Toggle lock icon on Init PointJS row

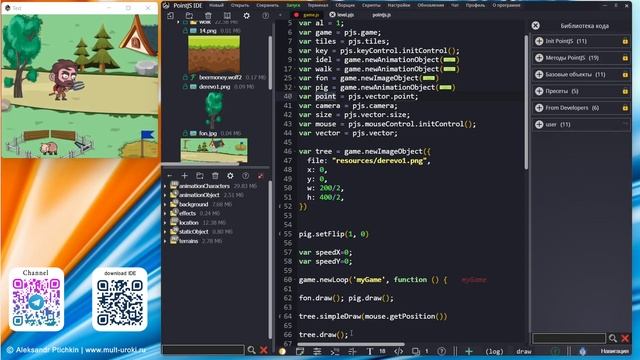pos(625,41)
